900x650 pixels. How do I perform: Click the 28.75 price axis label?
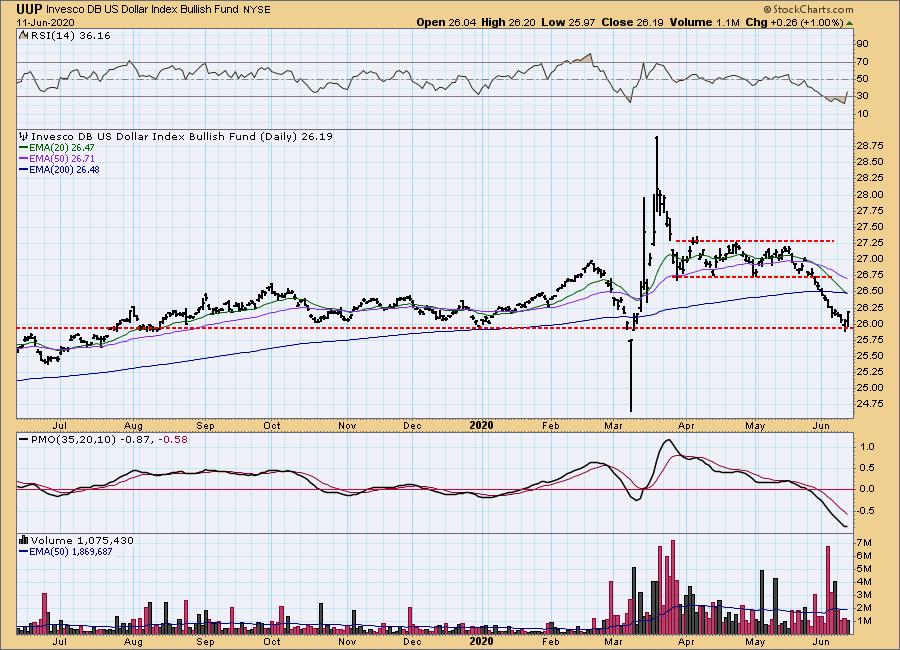(x=870, y=146)
